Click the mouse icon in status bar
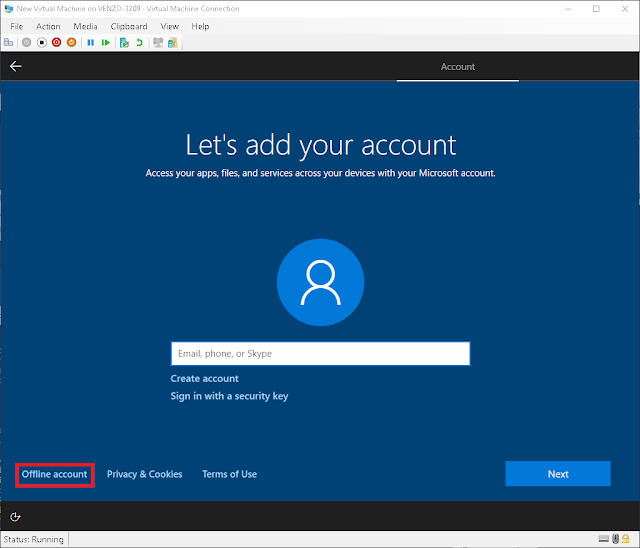Image resolution: width=640 pixels, height=548 pixels. (x=616, y=539)
